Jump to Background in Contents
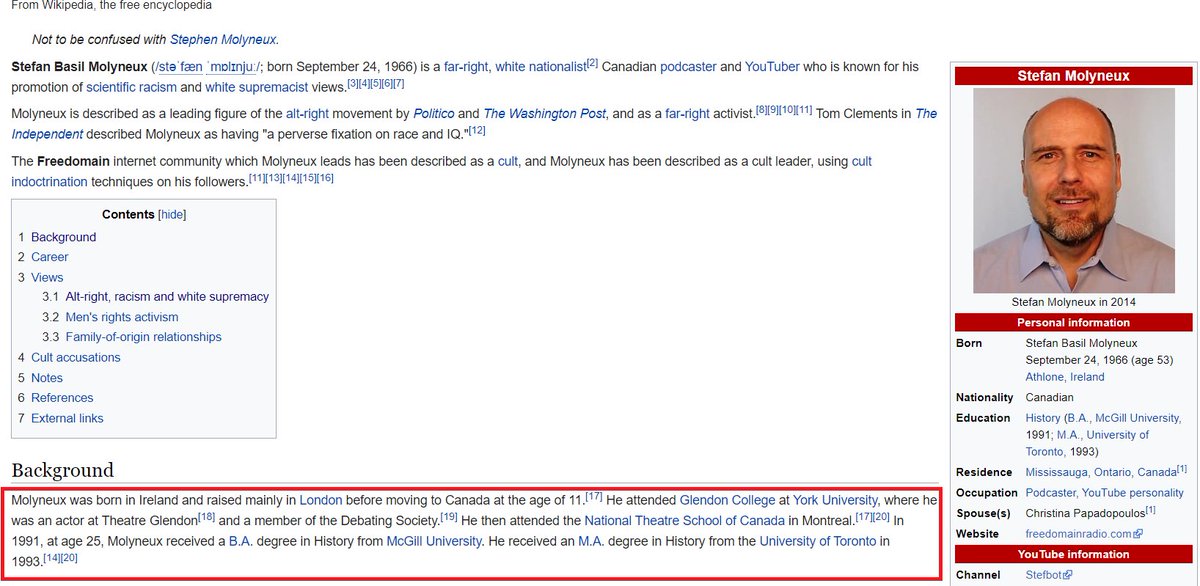1200x586 pixels. tap(64, 237)
